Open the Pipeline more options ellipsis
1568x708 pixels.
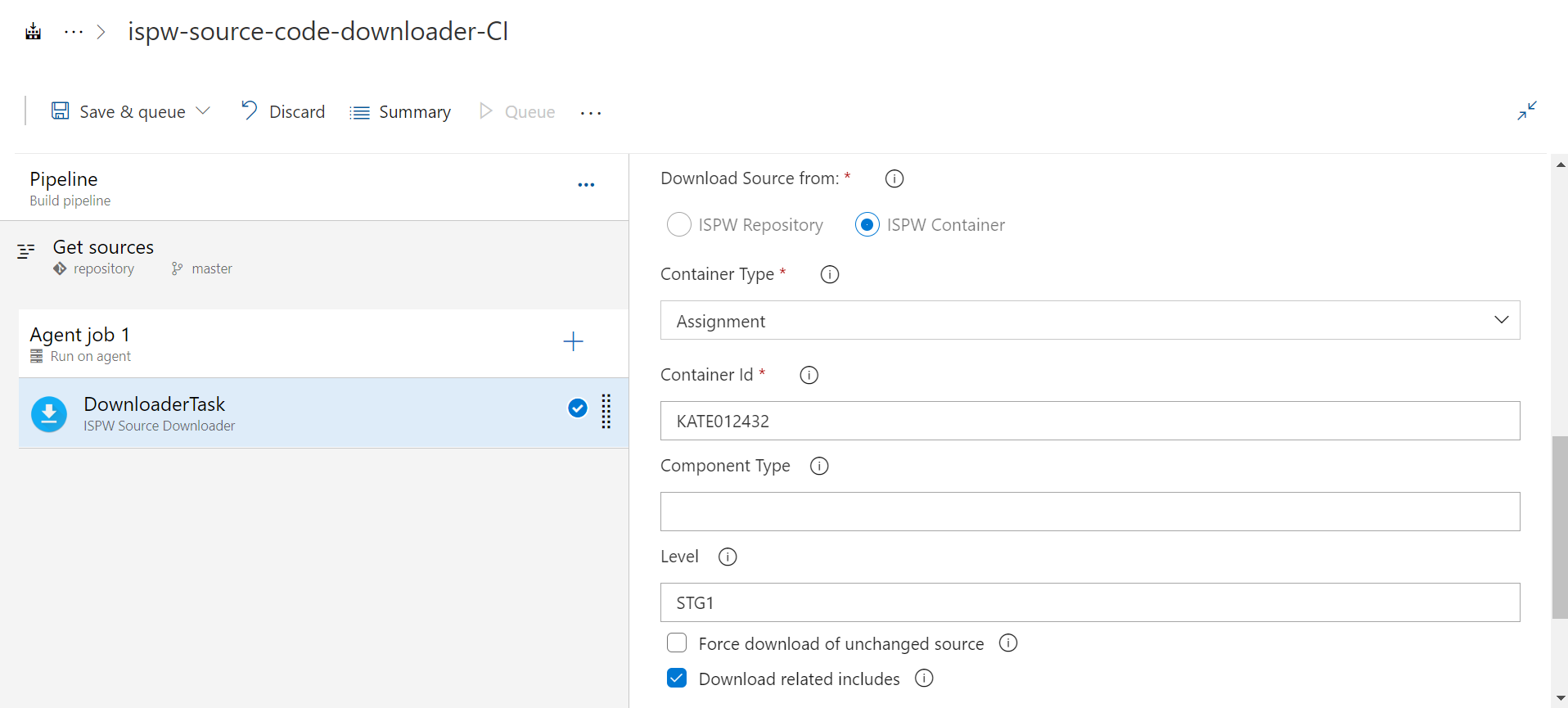[586, 185]
